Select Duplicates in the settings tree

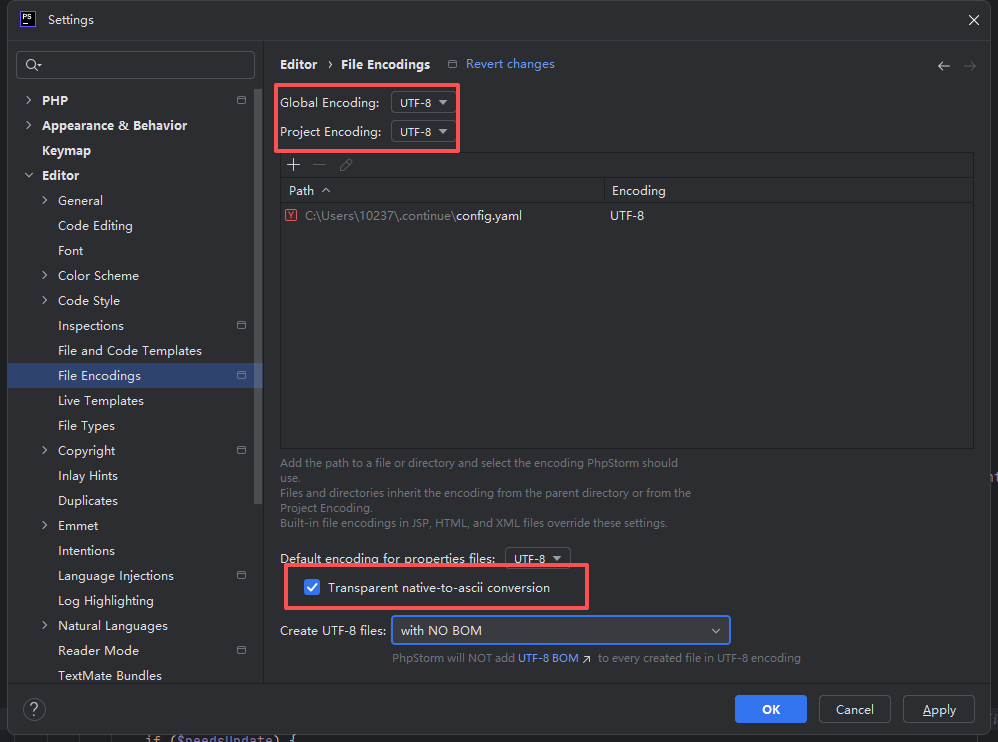tap(88, 501)
